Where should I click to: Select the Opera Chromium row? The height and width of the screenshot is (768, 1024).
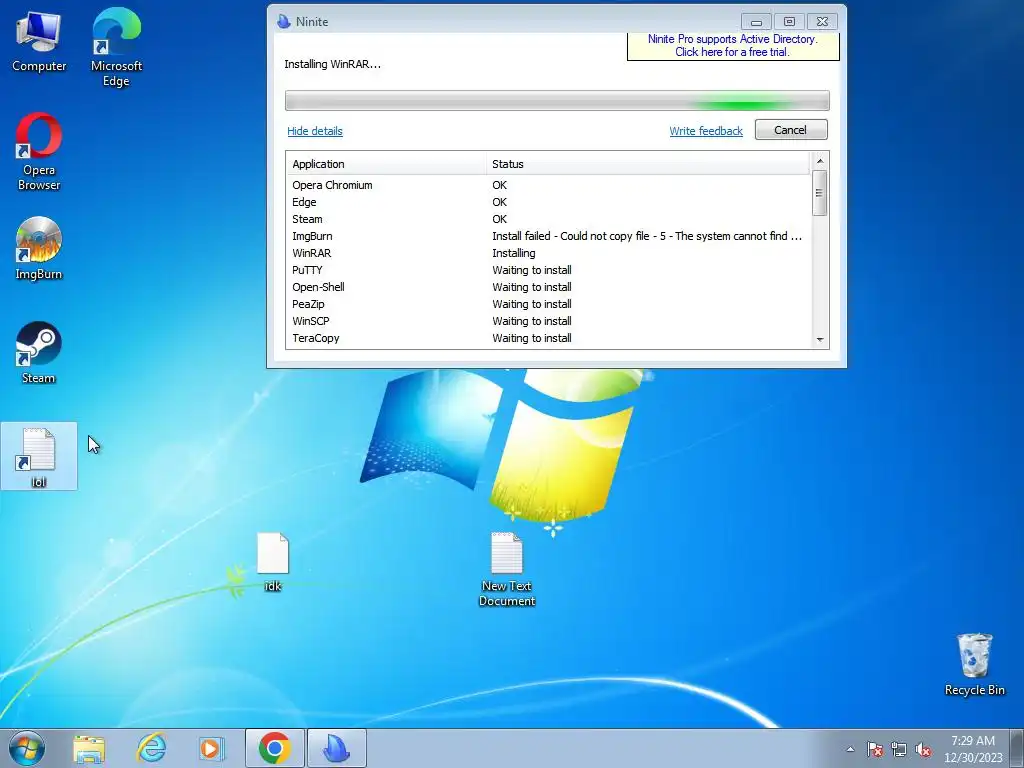[x=549, y=185]
